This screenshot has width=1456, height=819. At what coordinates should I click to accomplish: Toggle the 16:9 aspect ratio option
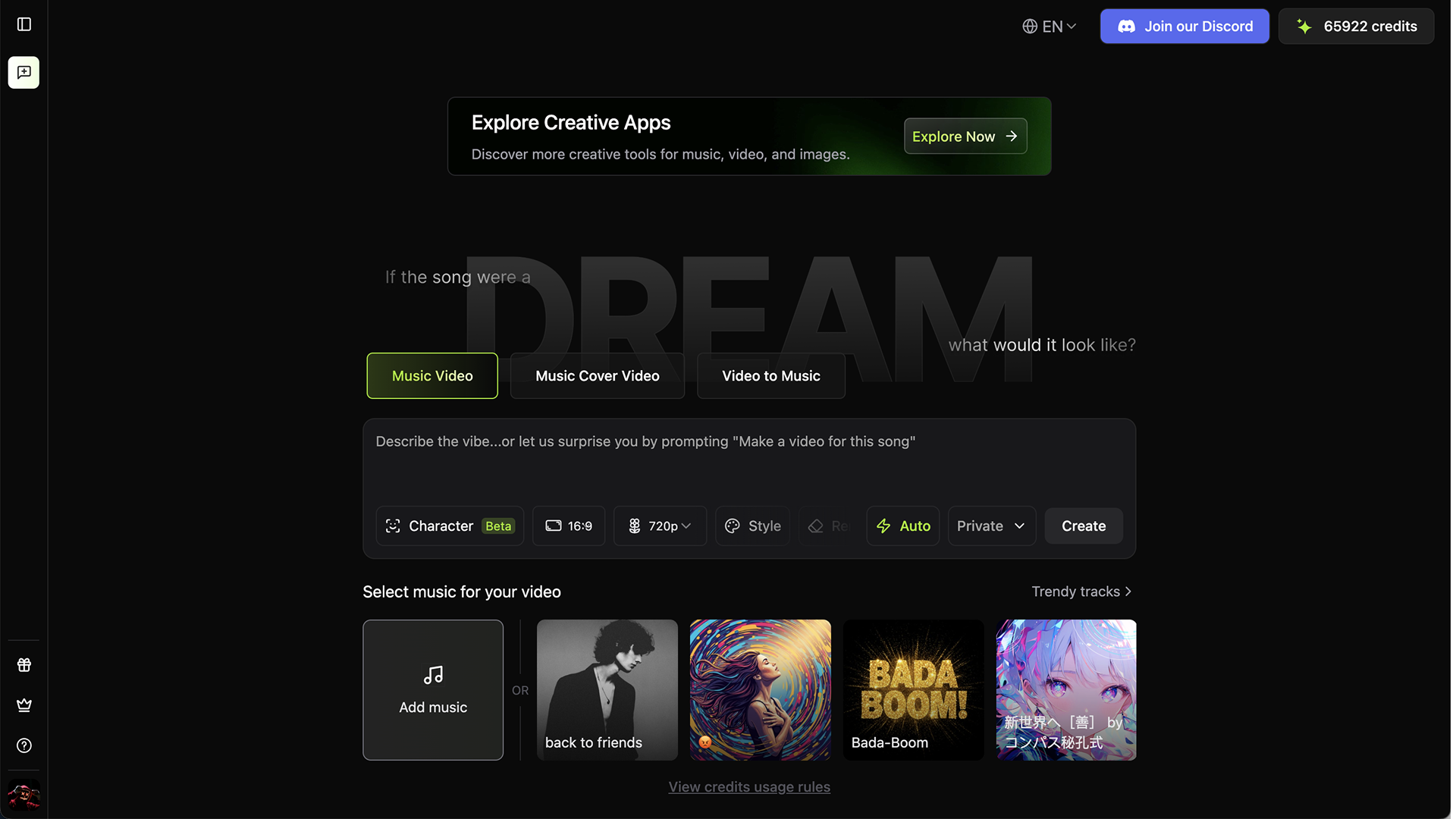(x=568, y=526)
